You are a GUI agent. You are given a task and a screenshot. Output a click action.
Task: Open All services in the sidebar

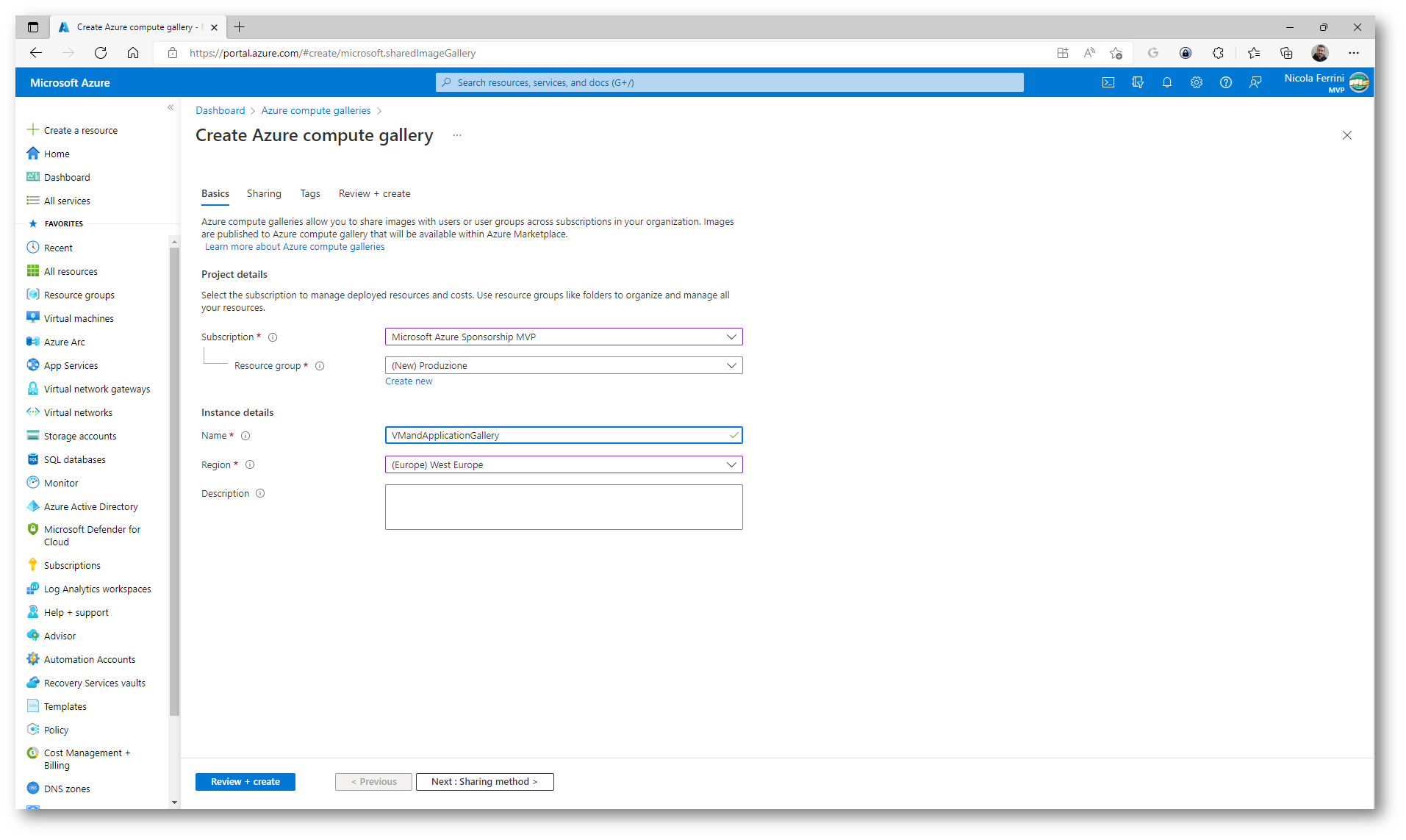pyautogui.click(x=67, y=201)
